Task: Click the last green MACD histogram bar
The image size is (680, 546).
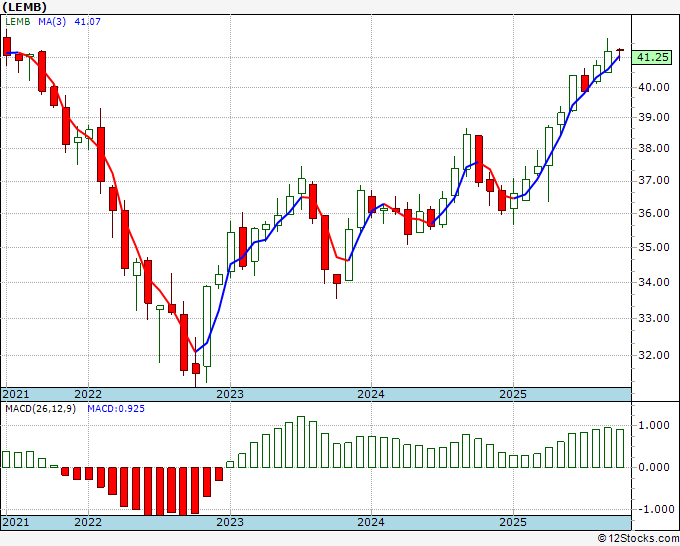Action: pyautogui.click(x=620, y=448)
